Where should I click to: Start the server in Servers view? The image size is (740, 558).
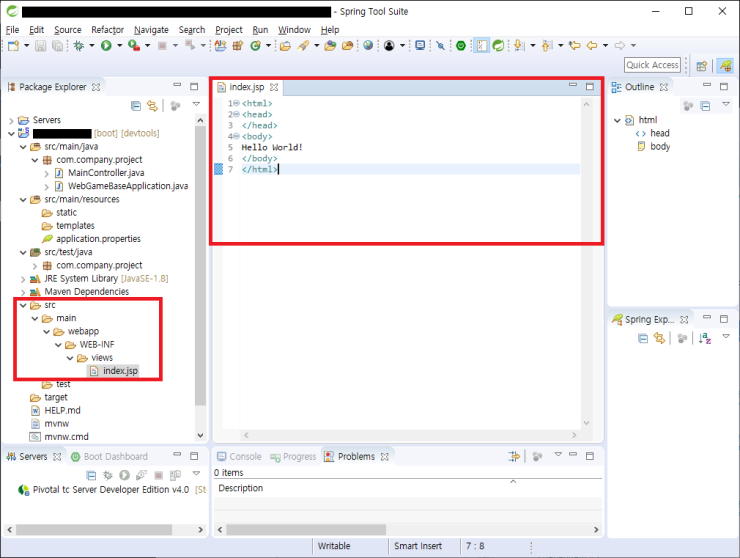pyautogui.click(x=124, y=474)
